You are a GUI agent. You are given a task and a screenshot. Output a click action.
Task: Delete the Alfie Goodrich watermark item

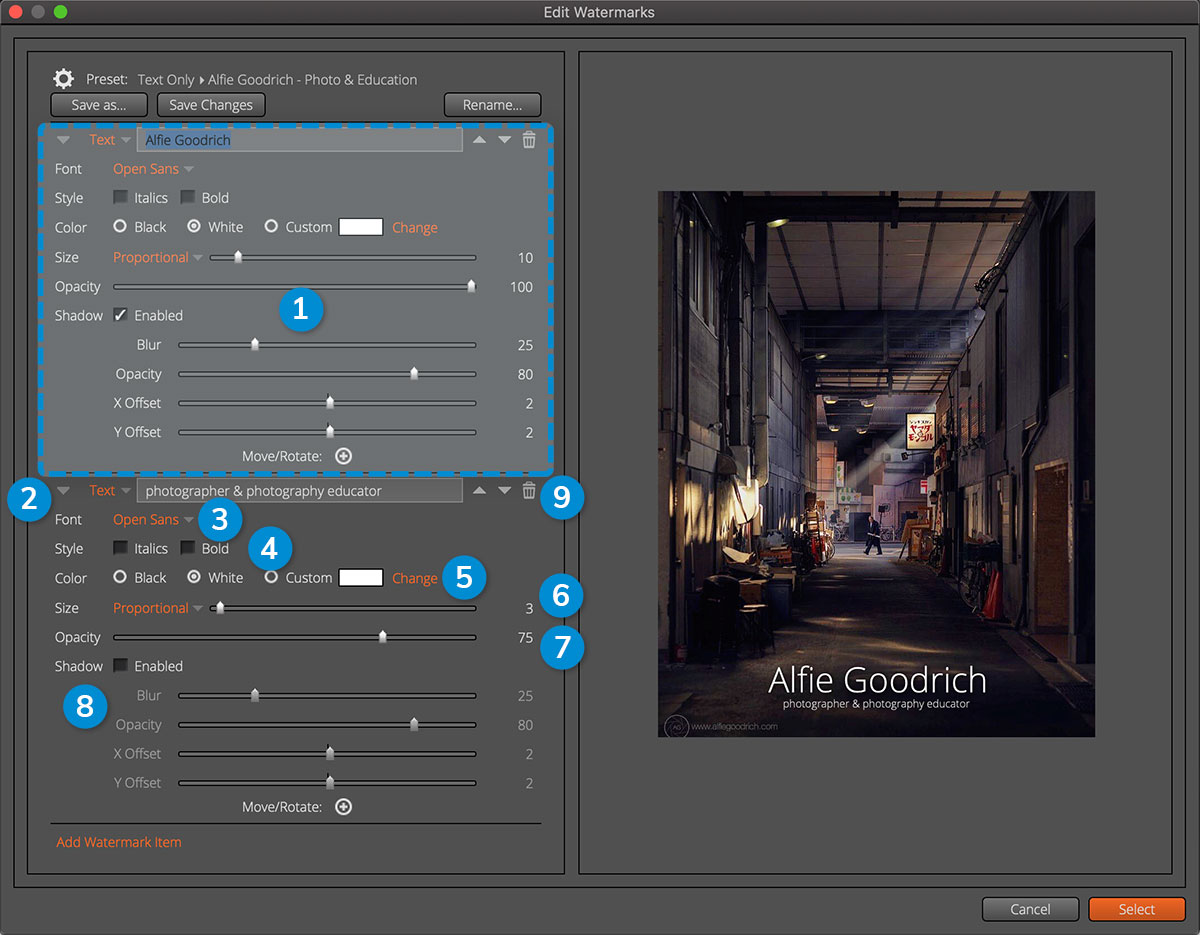(529, 140)
